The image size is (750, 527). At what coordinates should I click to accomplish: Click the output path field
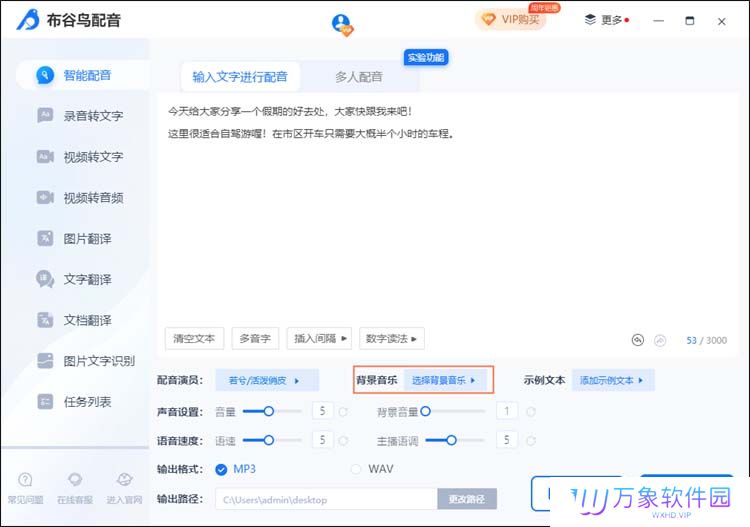[x=326, y=499]
